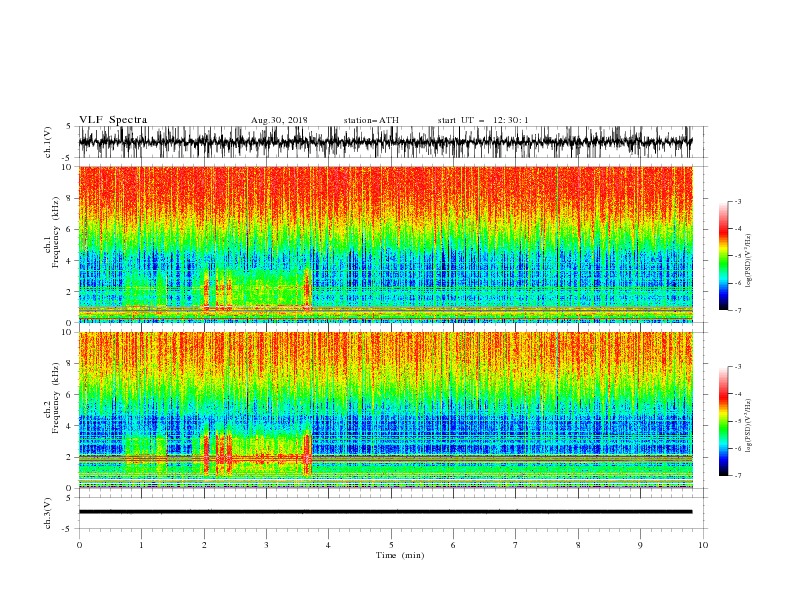The height and width of the screenshot is (612, 792).
Task: Click the "4" frequency tick of ch.1 spectrogram
Action: (x=70, y=261)
